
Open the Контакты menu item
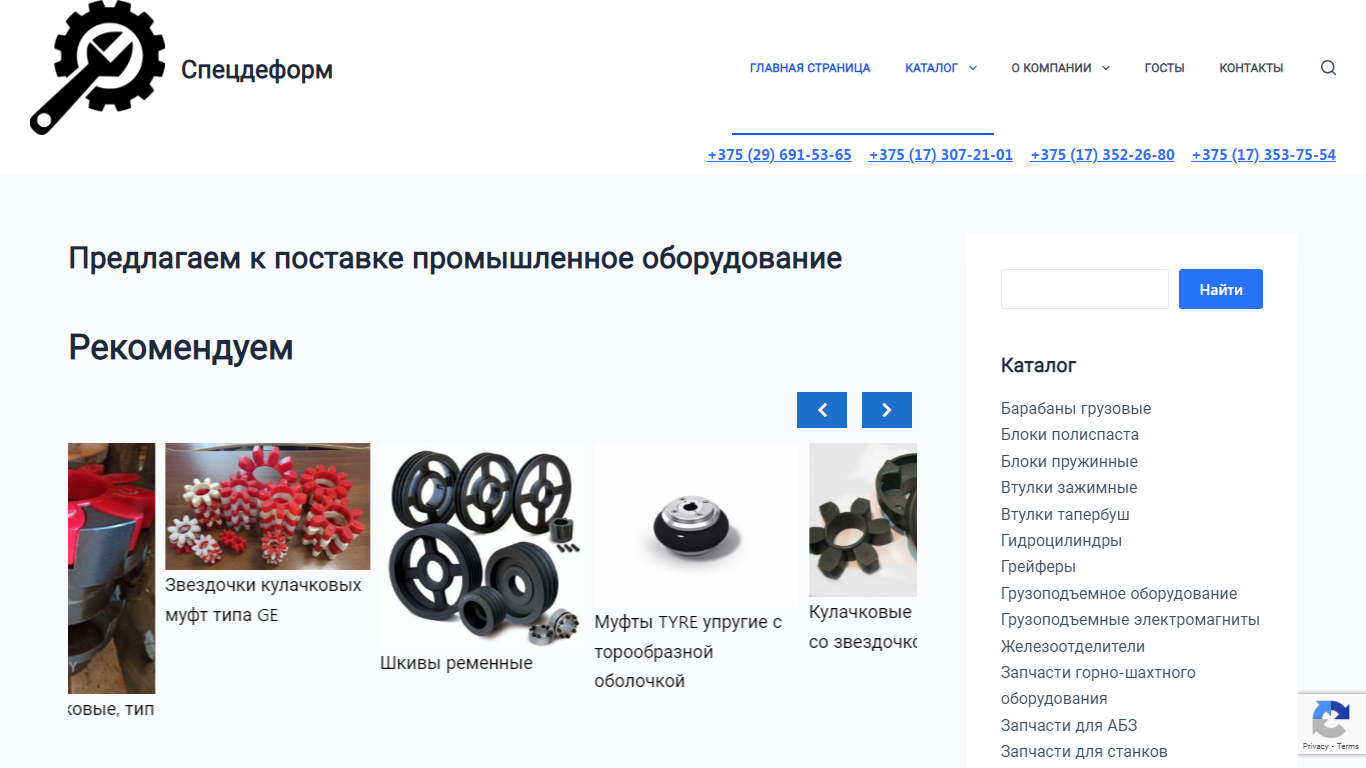coord(1251,68)
